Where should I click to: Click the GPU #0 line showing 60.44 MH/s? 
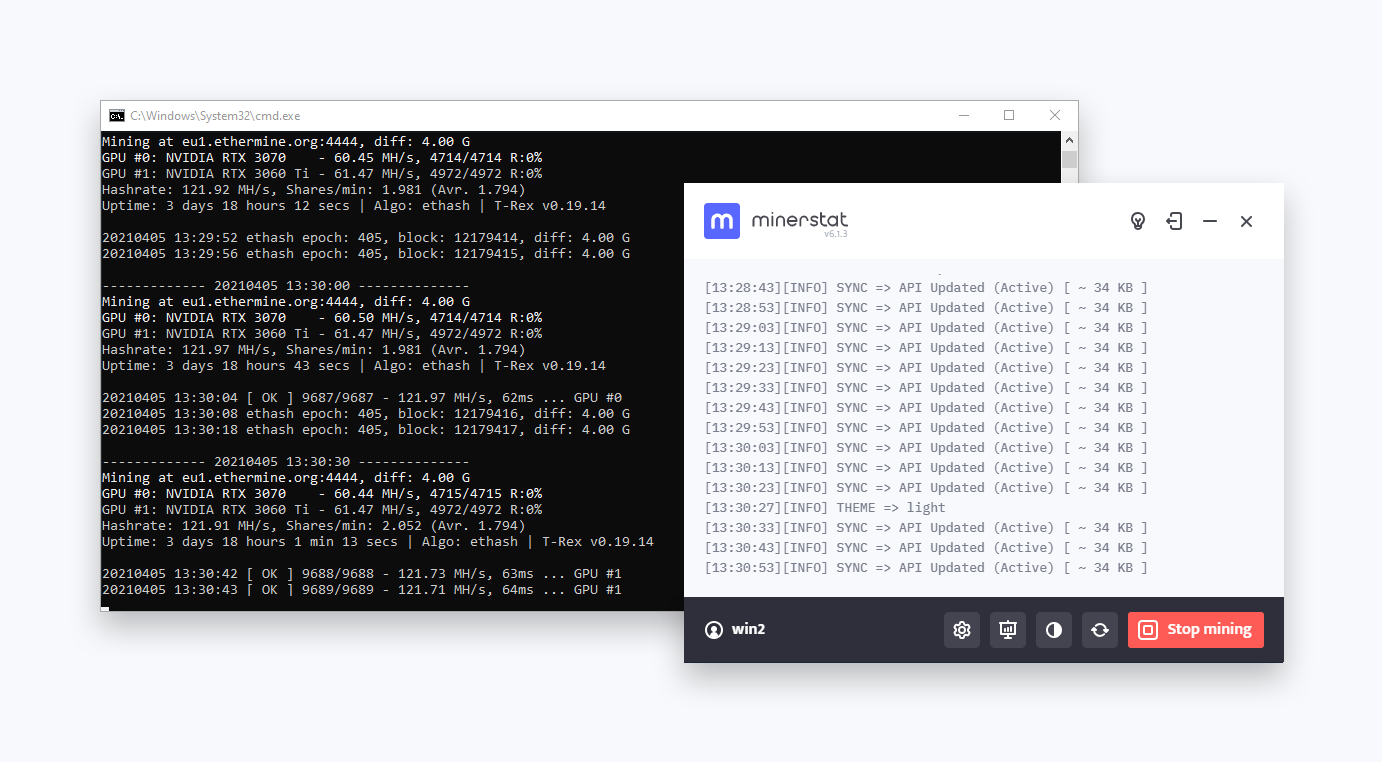322,494
